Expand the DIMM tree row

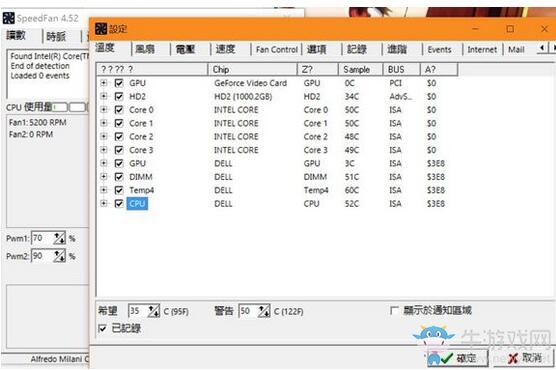tap(104, 177)
